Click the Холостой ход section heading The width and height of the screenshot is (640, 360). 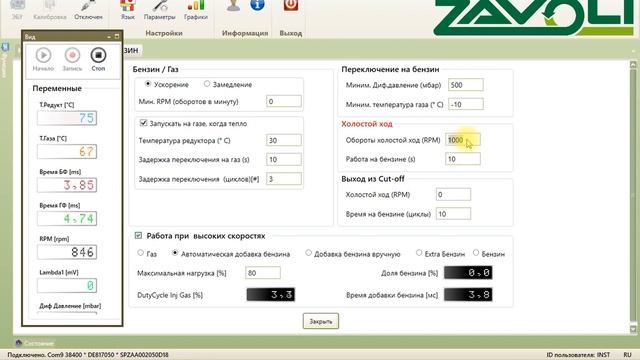coord(367,124)
